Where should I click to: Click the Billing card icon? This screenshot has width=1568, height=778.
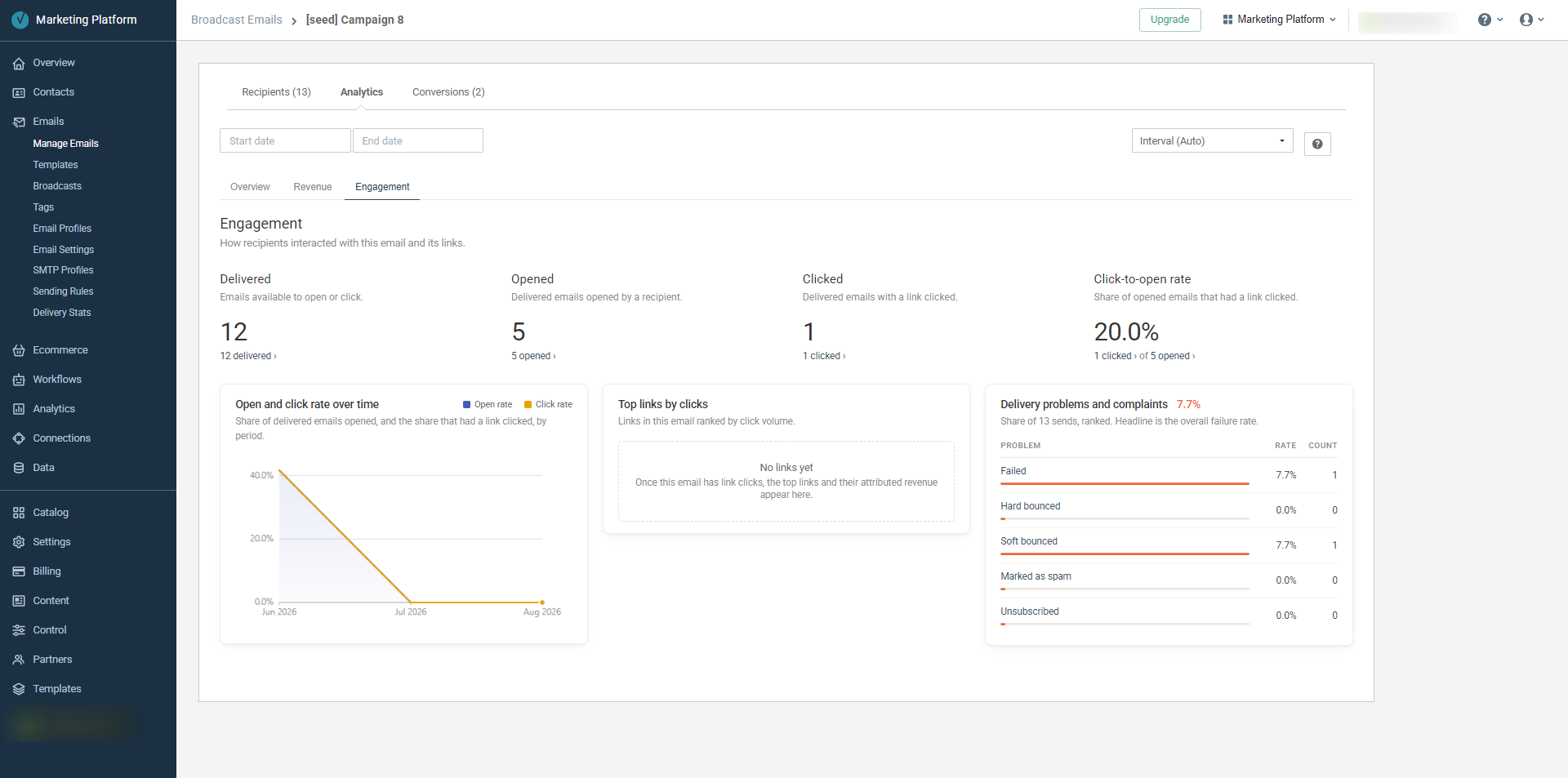coord(19,571)
